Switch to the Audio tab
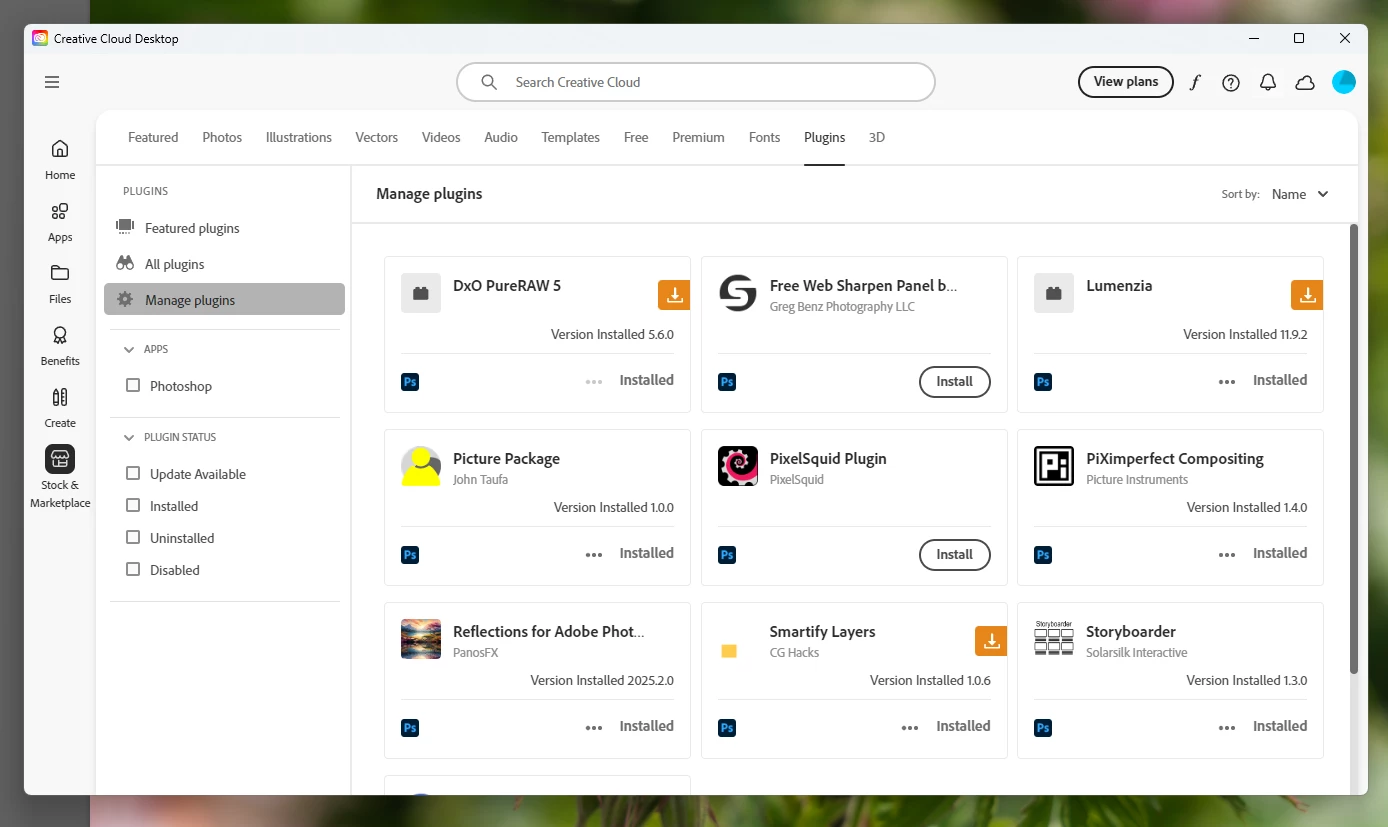The width and height of the screenshot is (1388, 827). tap(501, 137)
